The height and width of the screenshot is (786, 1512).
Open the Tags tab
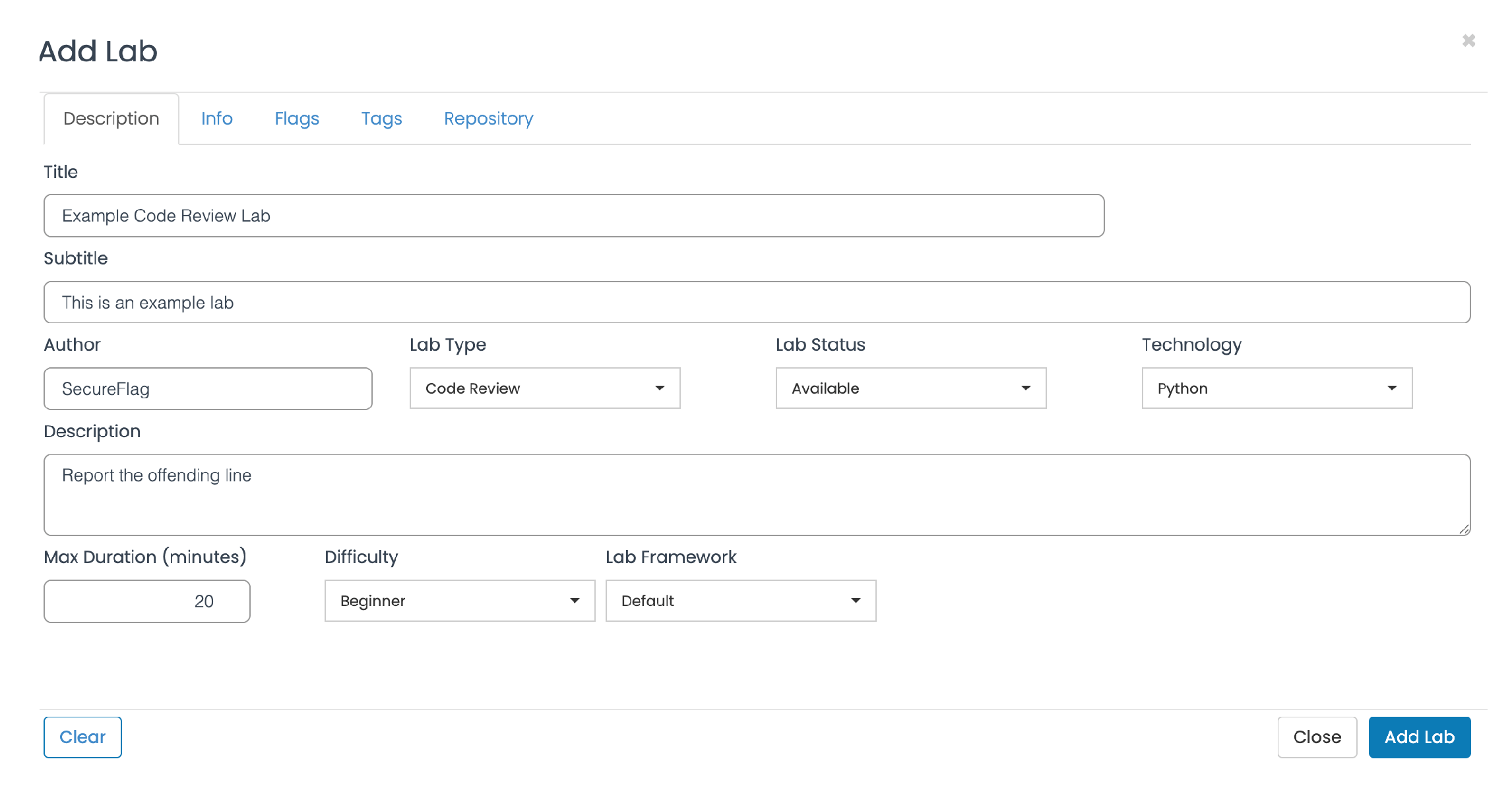381,119
